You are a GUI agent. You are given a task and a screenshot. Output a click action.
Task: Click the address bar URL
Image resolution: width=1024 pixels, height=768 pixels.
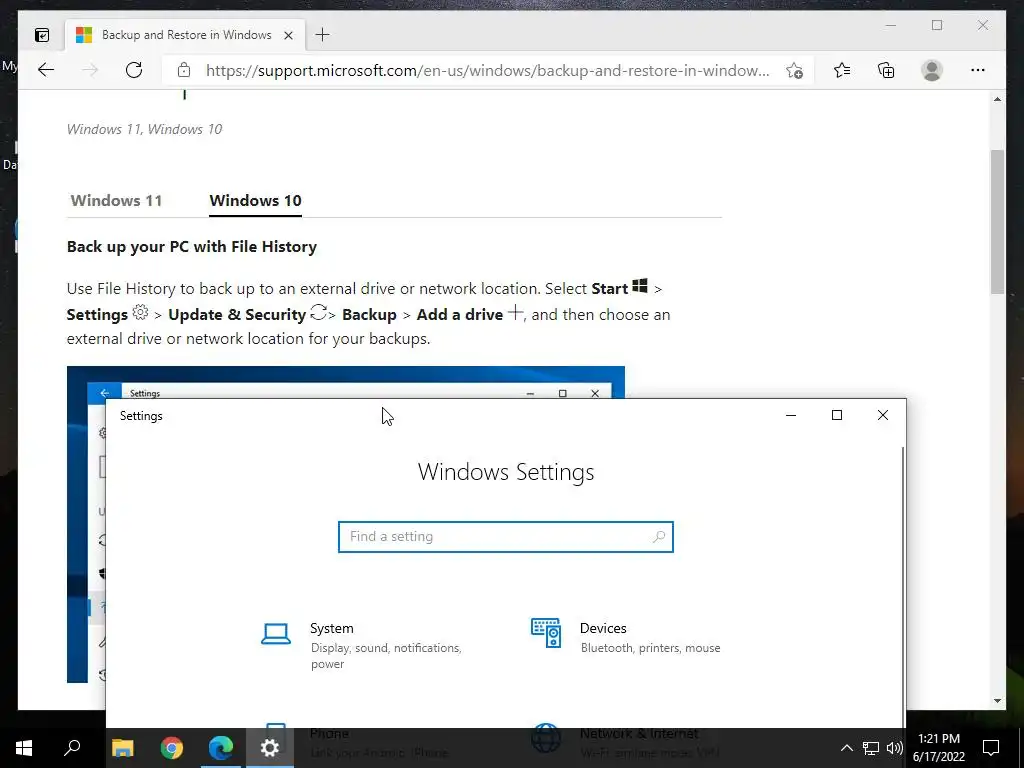pyautogui.click(x=487, y=70)
